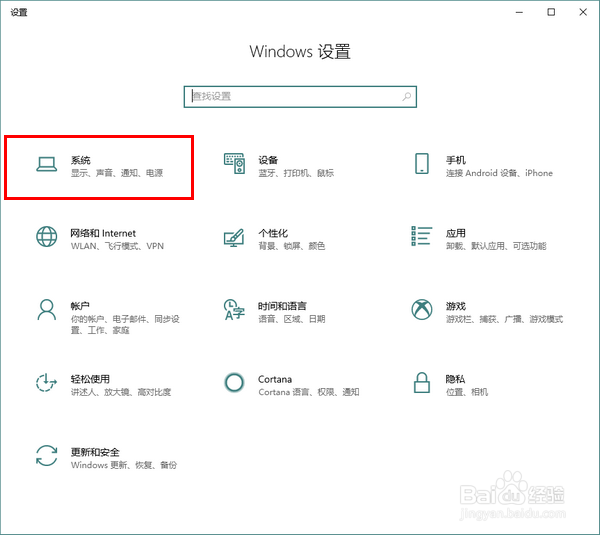Screen dimensions: 600x535
Task: Click the text Cortana 语言、权限、通知
Action: pos(309,392)
